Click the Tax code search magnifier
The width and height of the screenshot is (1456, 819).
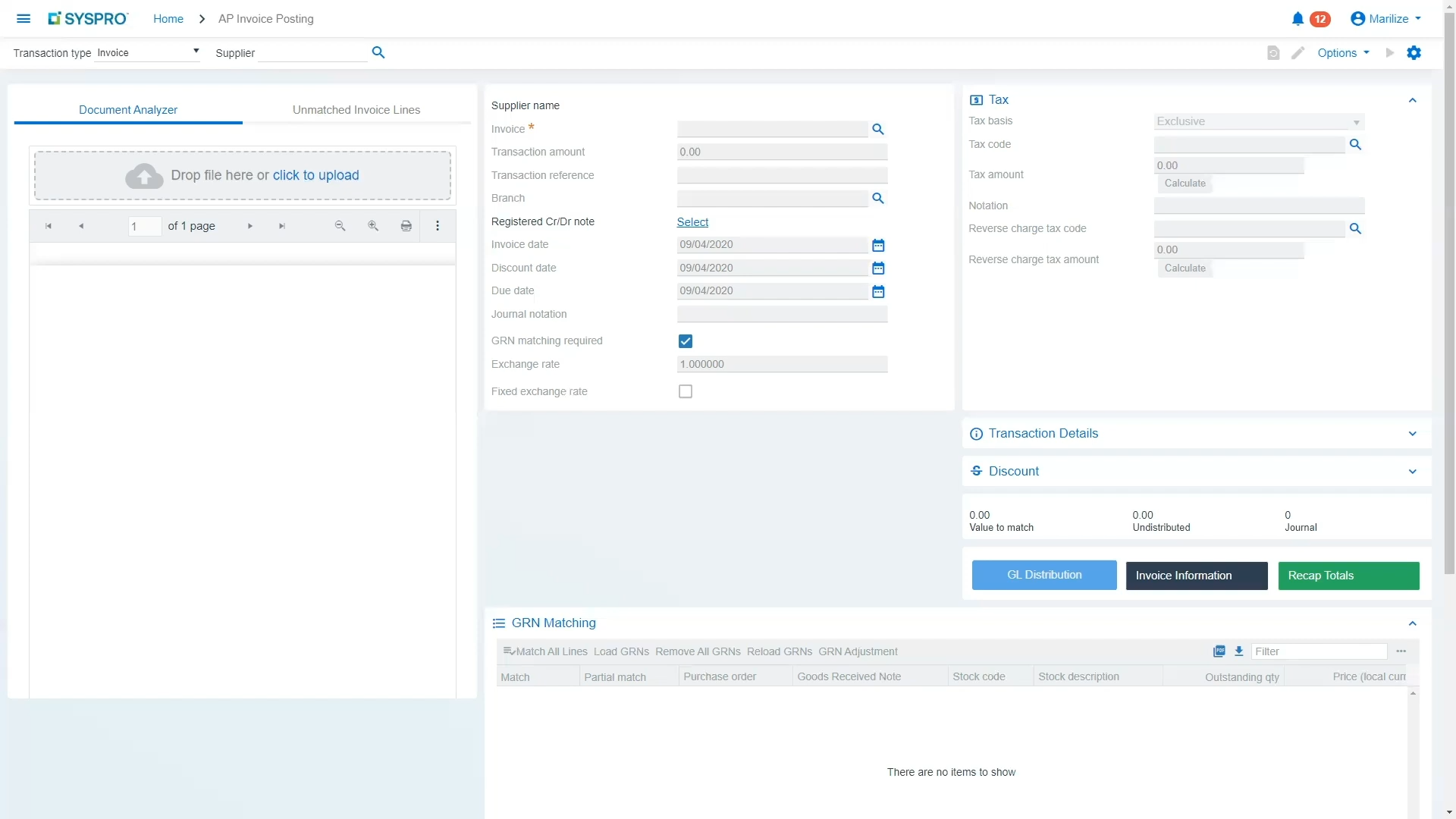(x=1357, y=145)
